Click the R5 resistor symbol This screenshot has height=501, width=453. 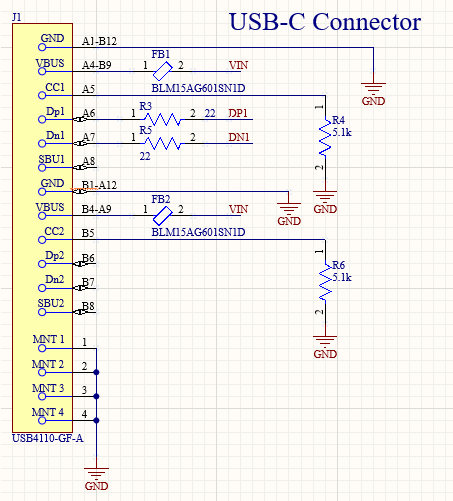(162, 143)
